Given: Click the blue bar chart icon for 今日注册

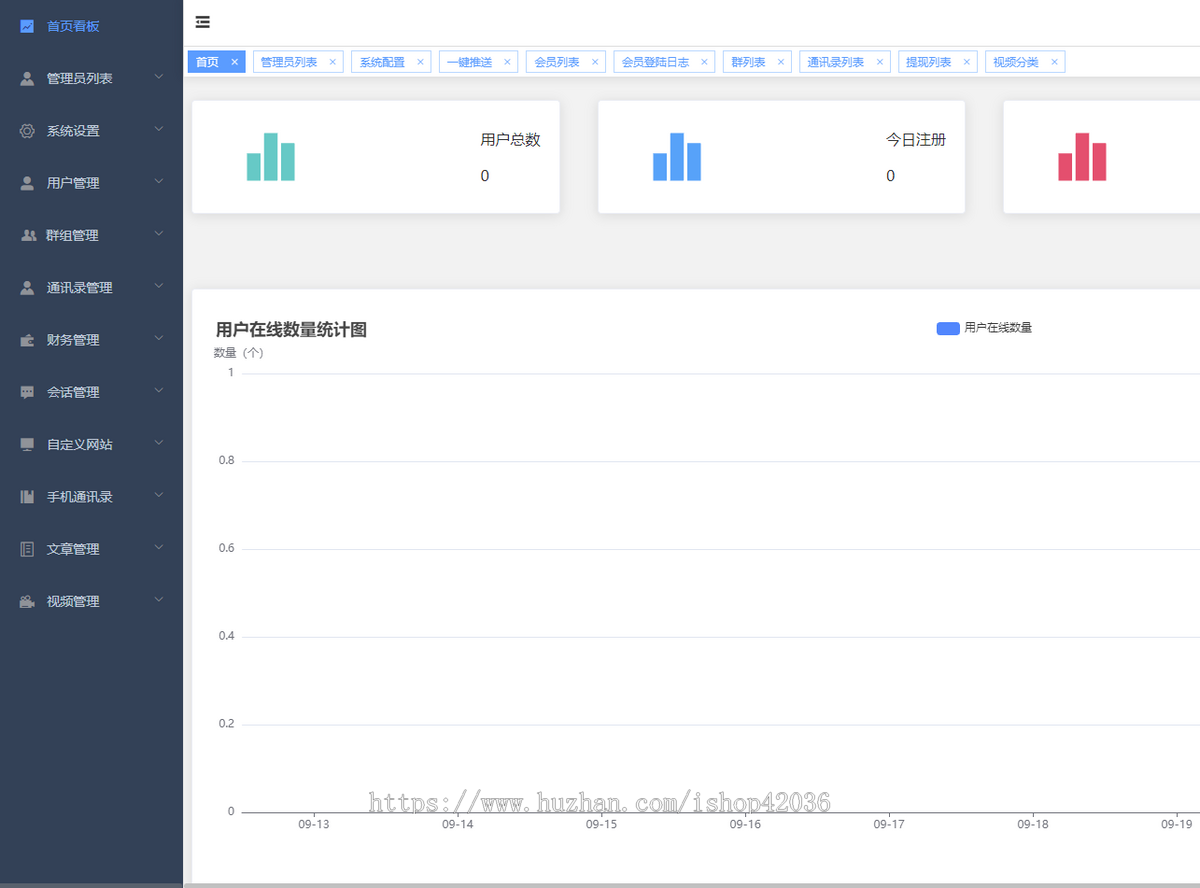Looking at the screenshot, I should click(677, 157).
